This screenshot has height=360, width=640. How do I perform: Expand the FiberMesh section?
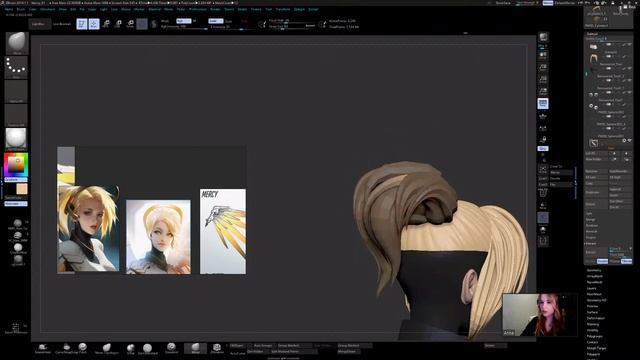(x=594, y=294)
